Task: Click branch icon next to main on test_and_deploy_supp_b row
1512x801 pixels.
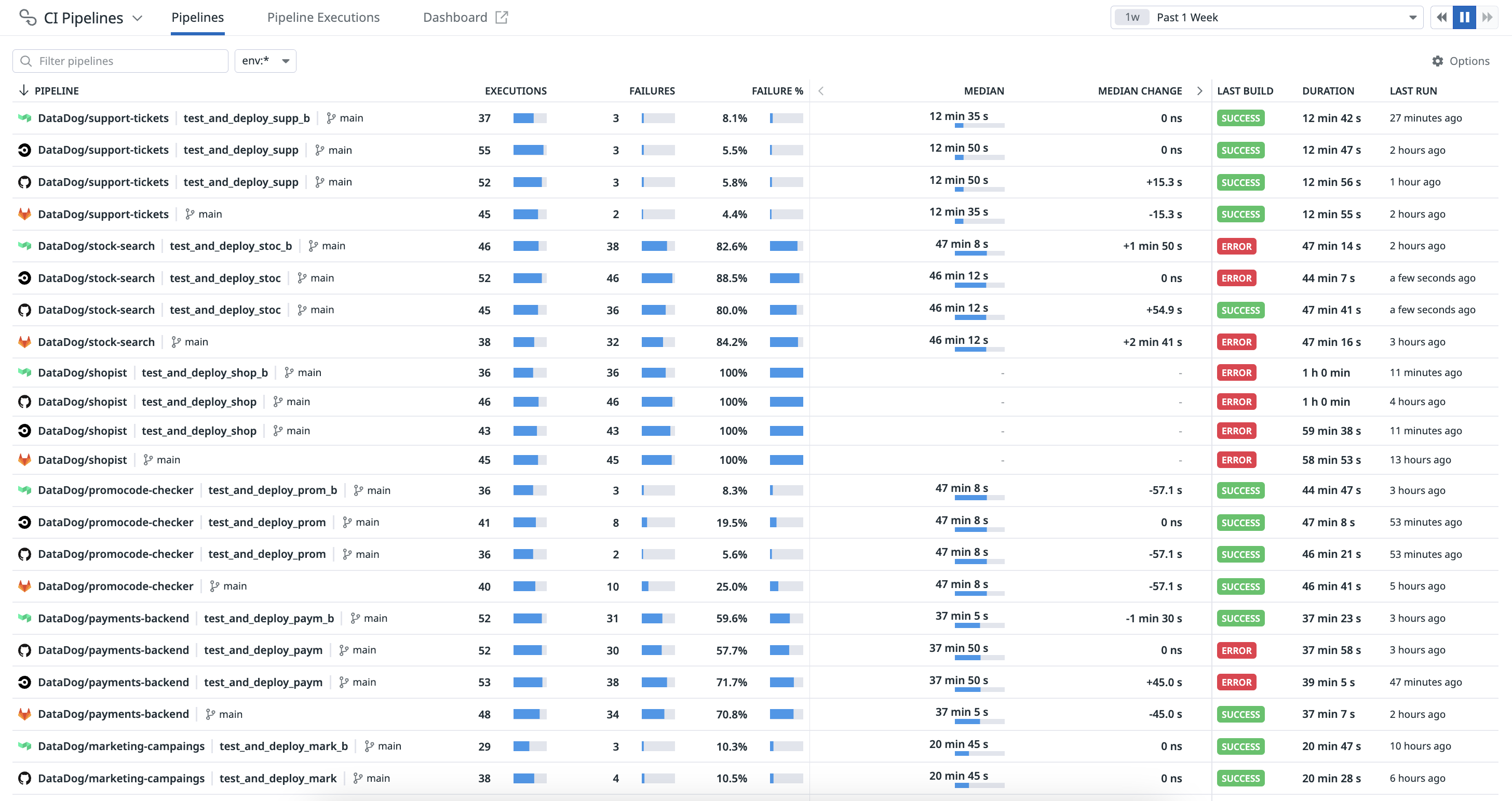Action: pyautogui.click(x=331, y=118)
